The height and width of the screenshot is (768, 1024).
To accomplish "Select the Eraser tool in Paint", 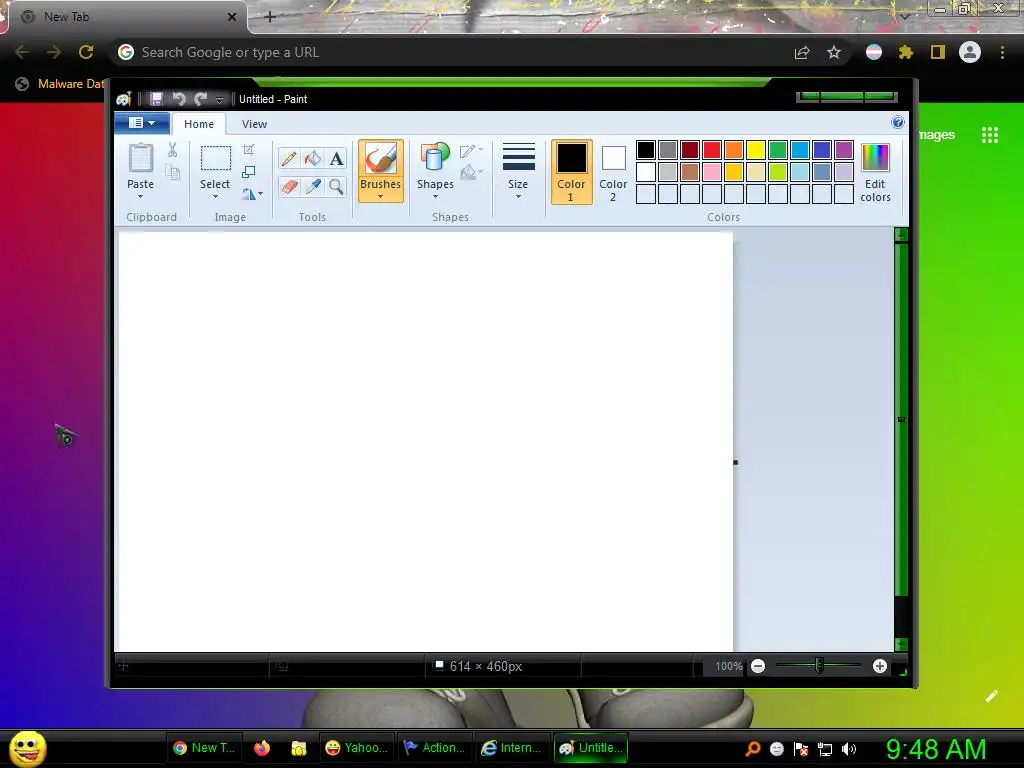I will pyautogui.click(x=289, y=187).
